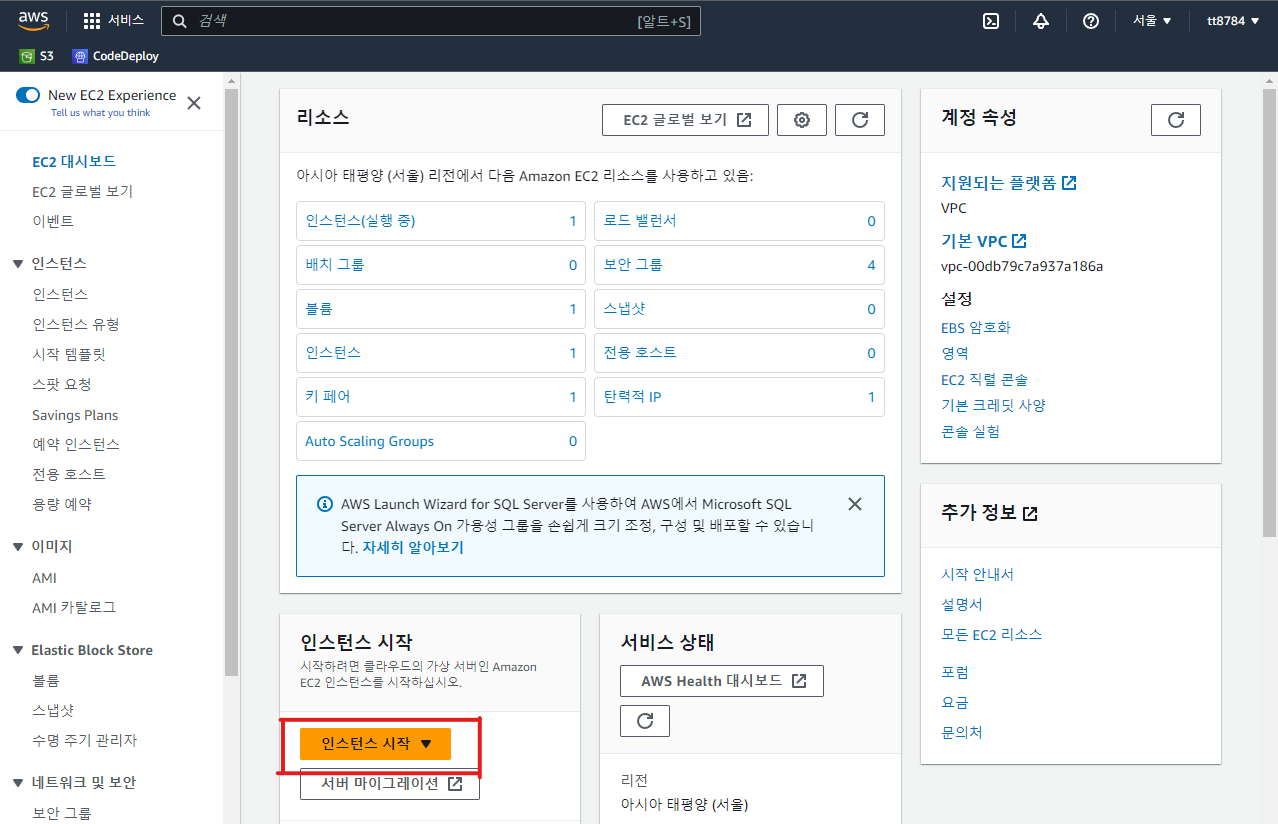The width and height of the screenshot is (1278, 824).
Task: Collapse the Elastic Block Store section
Action: [18, 651]
